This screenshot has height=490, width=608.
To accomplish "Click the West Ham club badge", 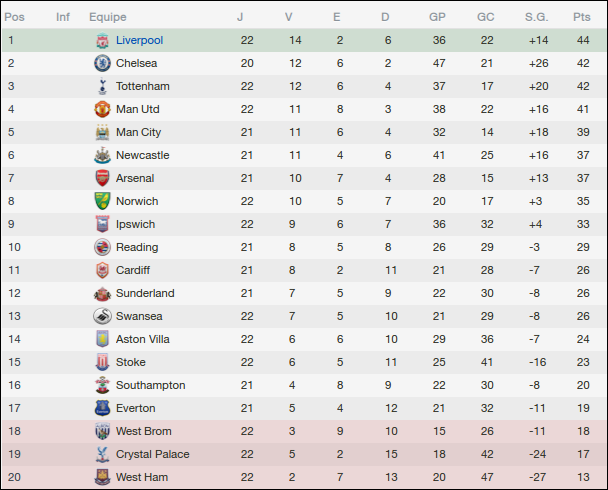I will (x=101, y=477).
